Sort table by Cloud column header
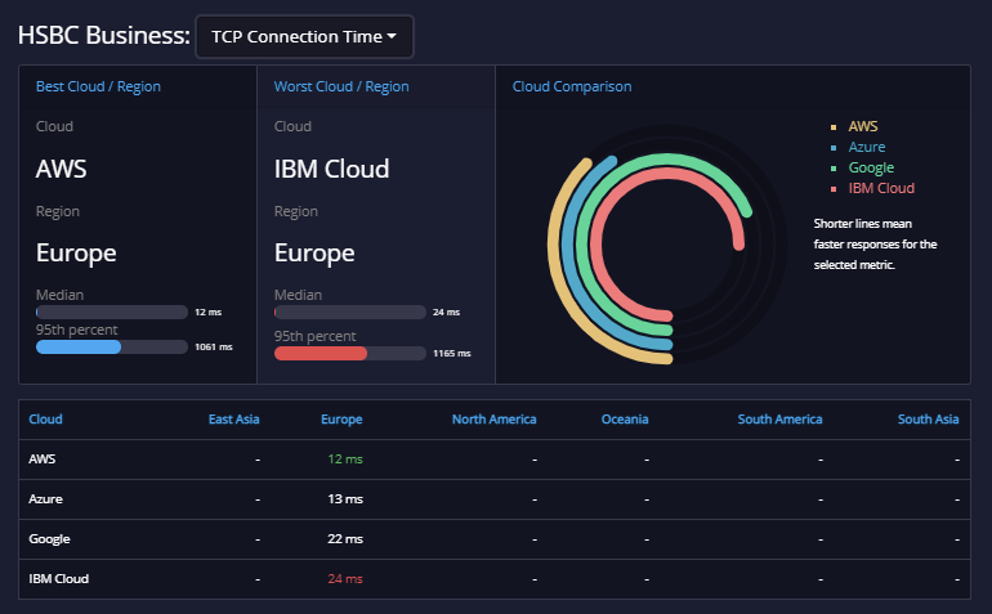Screen dimensions: 992x614 click(x=46, y=419)
